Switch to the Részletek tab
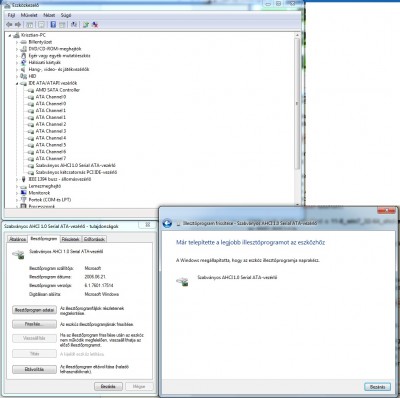This screenshot has height=398, width=400. click(70, 239)
